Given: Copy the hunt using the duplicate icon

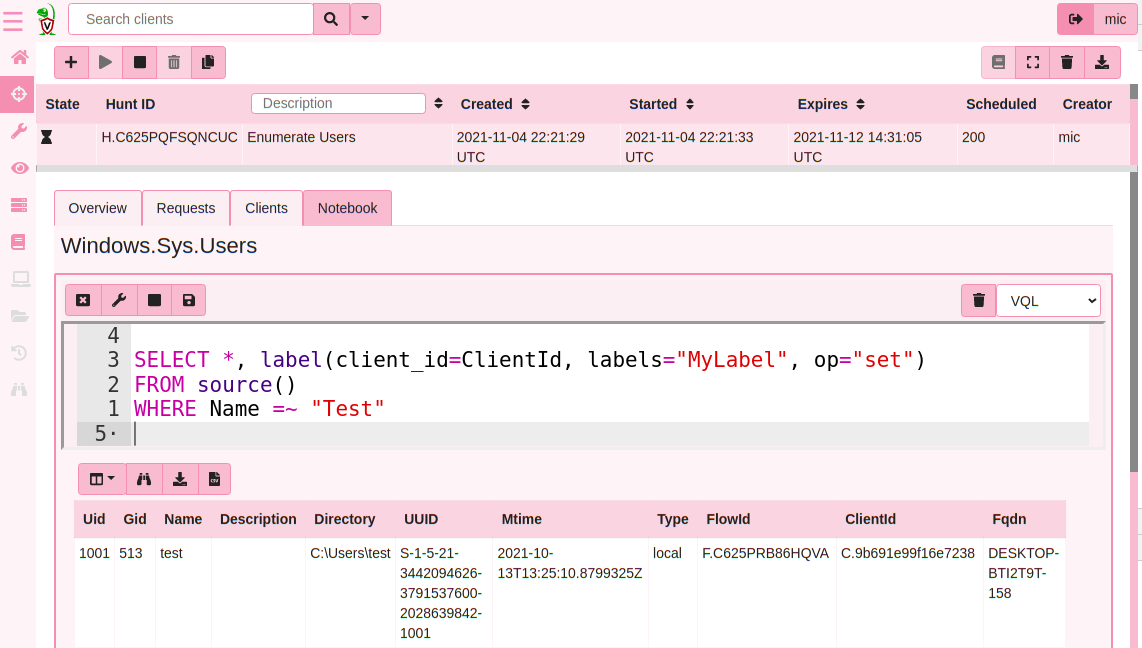Looking at the screenshot, I should (x=208, y=62).
